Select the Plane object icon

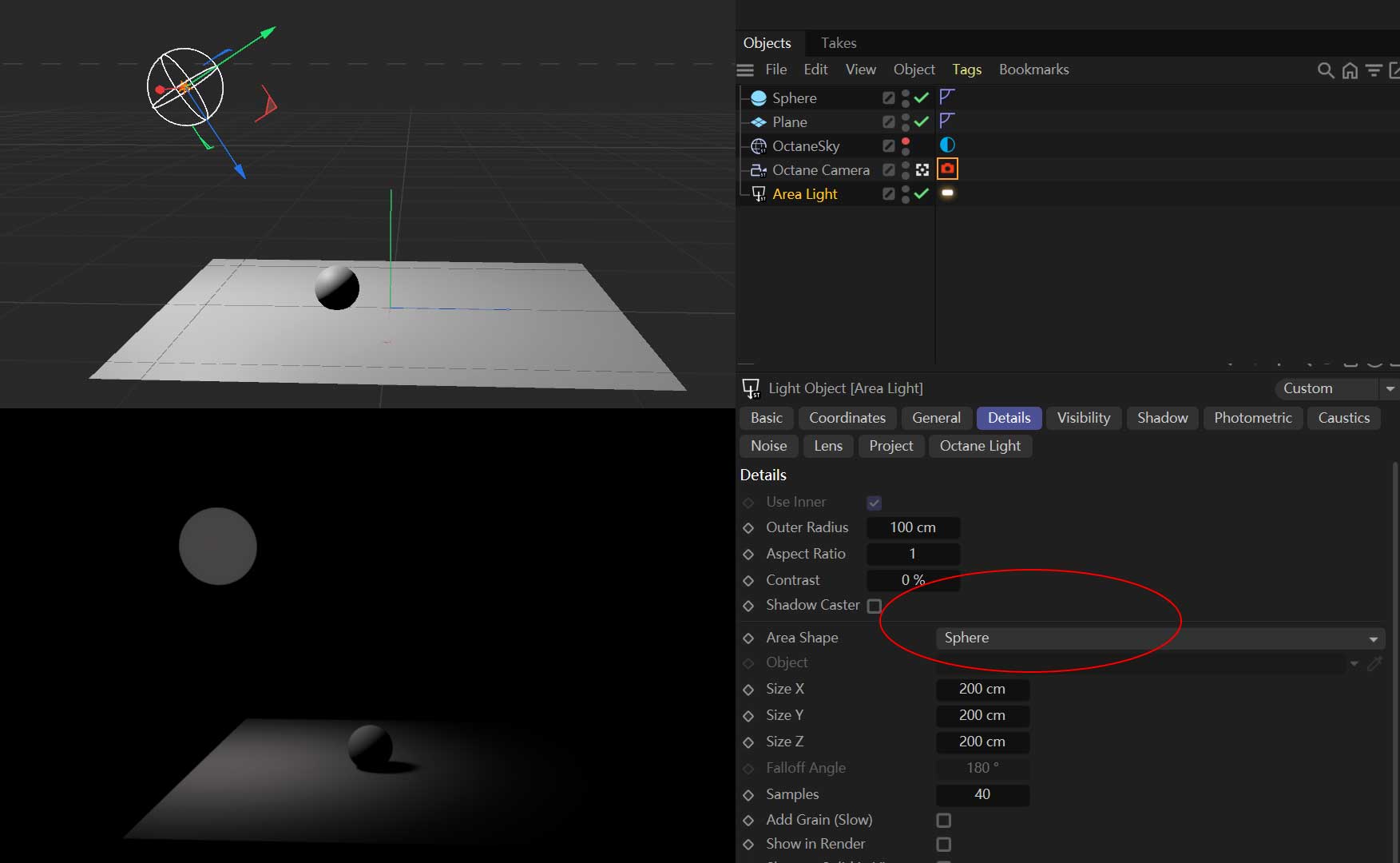(759, 122)
